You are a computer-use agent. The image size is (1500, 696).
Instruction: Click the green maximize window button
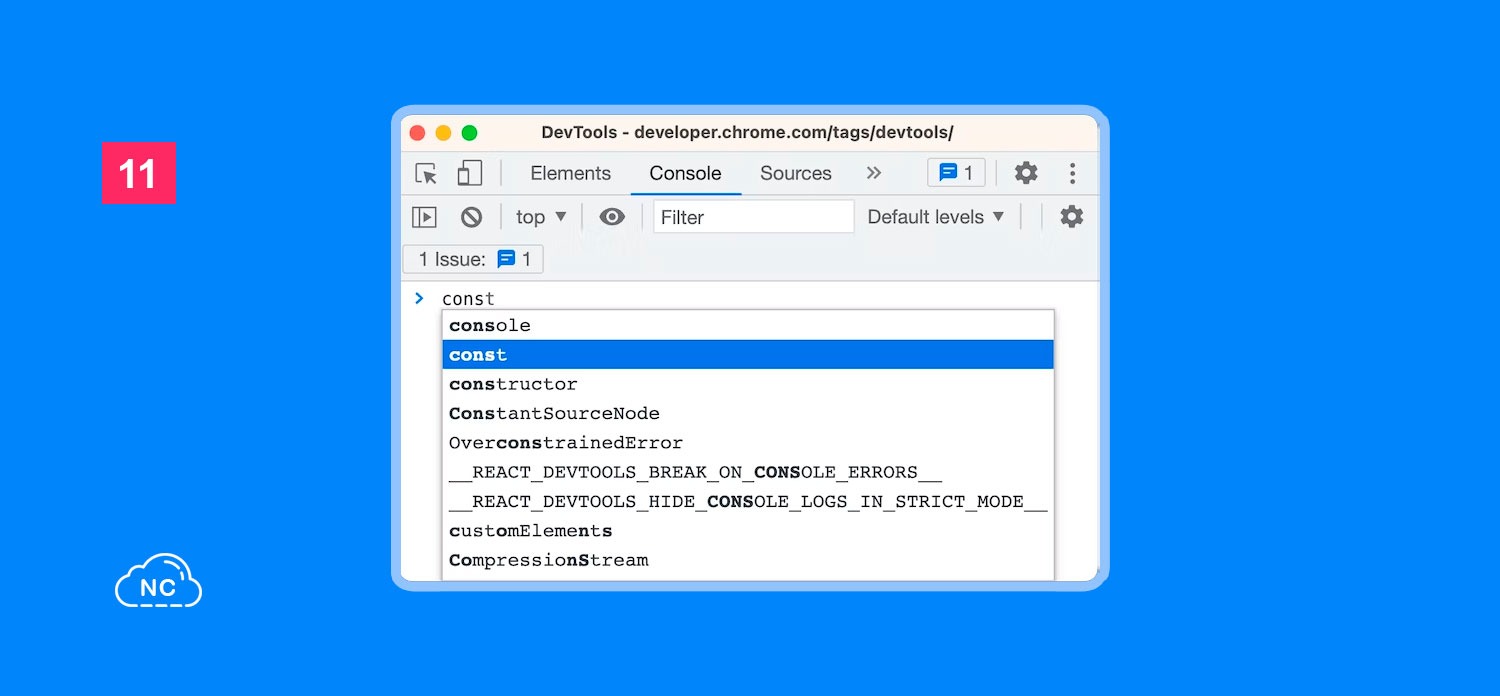pyautogui.click(x=469, y=133)
